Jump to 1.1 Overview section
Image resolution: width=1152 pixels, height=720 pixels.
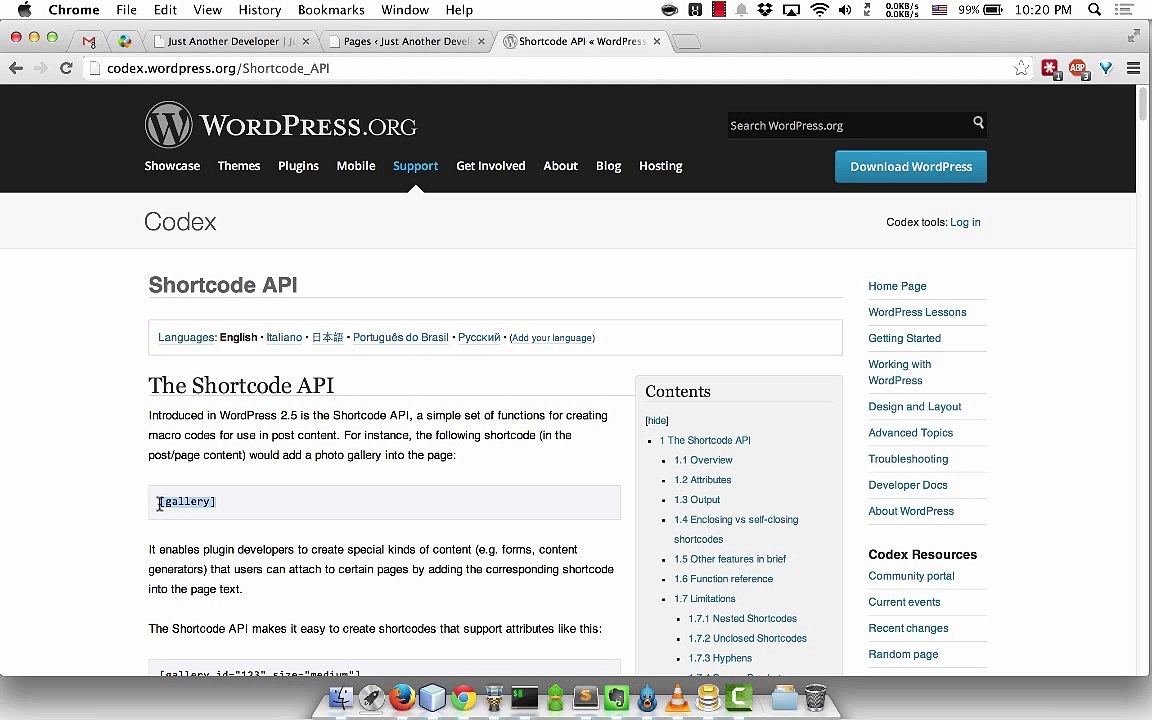click(703, 460)
